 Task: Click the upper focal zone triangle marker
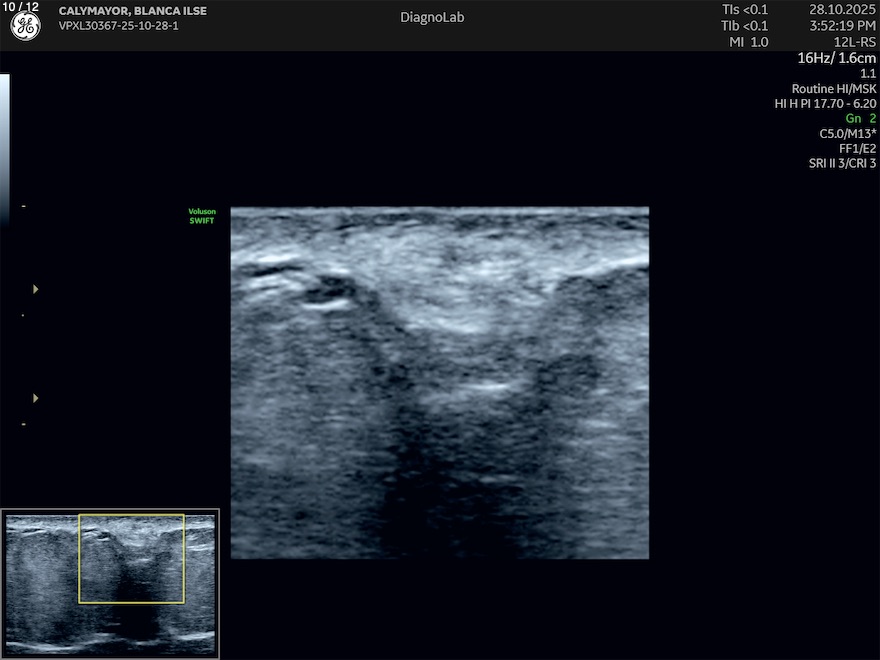36,289
